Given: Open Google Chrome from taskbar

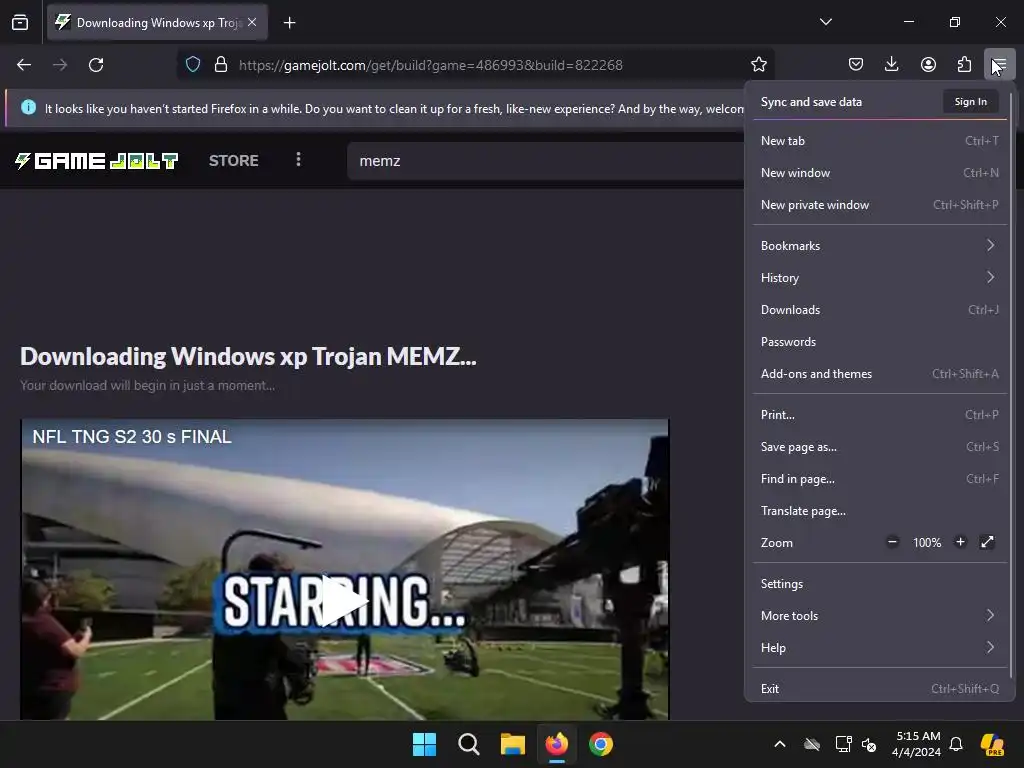Looking at the screenshot, I should [x=601, y=744].
